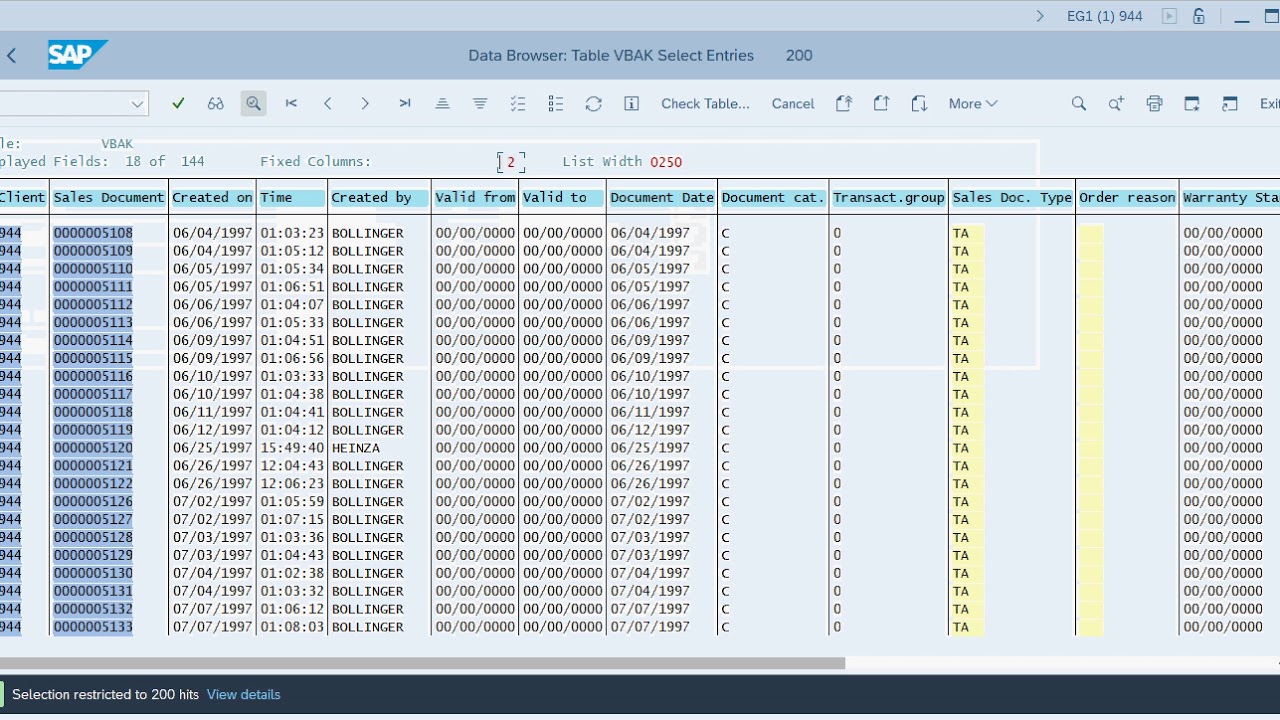1280x720 pixels.
Task: Open the View details link
Action: point(243,694)
